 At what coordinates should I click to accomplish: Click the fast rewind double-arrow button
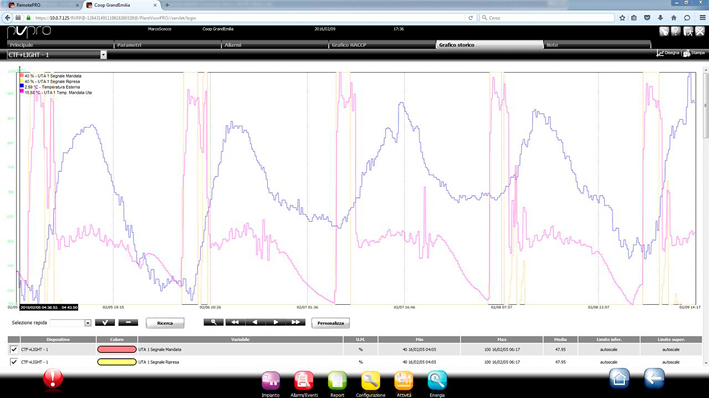(x=235, y=322)
